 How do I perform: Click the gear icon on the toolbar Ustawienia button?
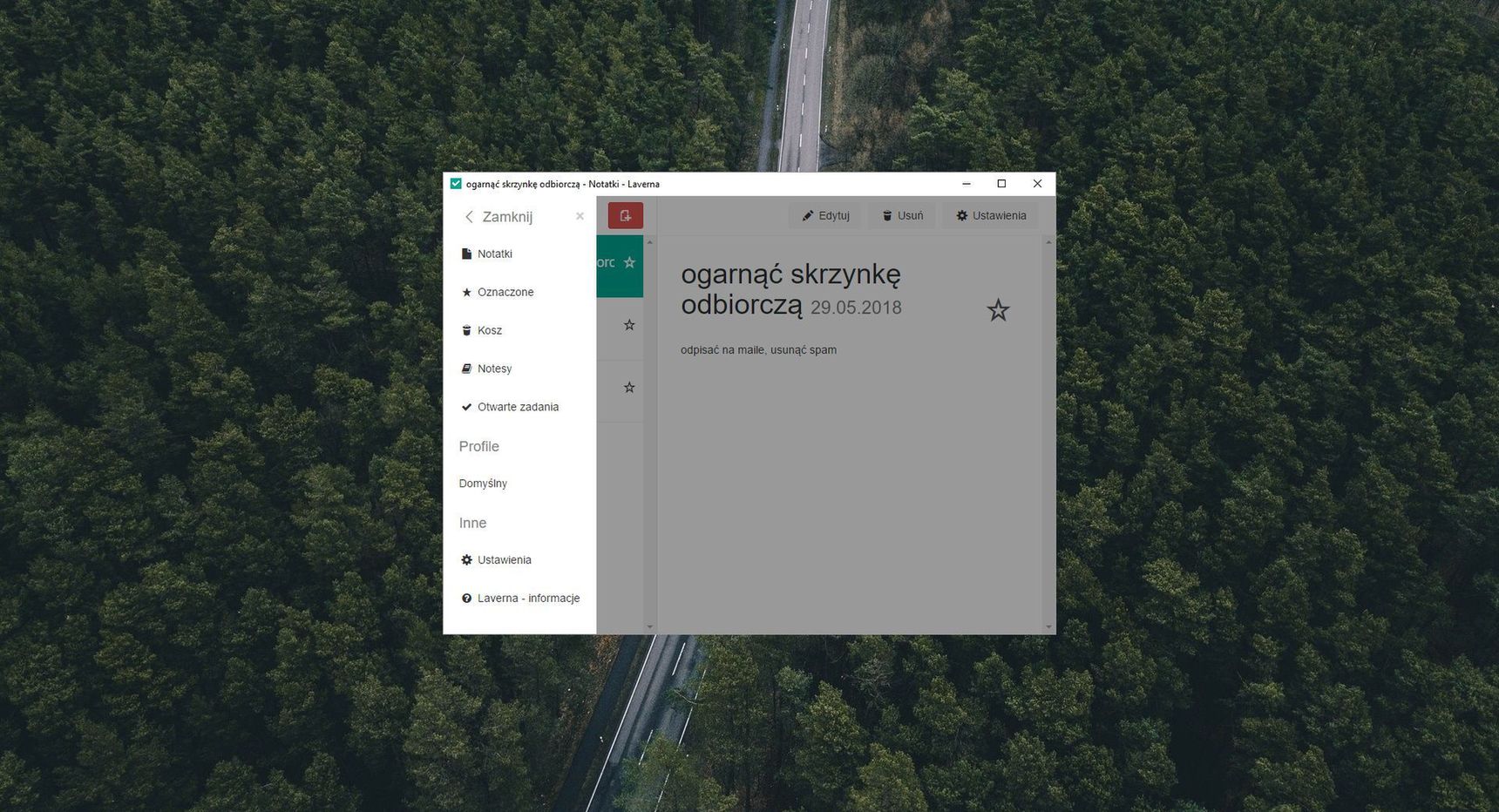click(962, 216)
